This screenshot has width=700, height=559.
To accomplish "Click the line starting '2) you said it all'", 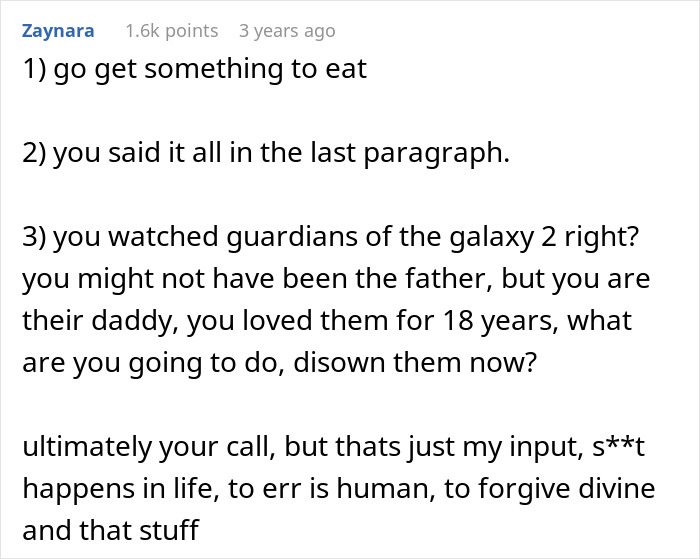I will point(265,154).
